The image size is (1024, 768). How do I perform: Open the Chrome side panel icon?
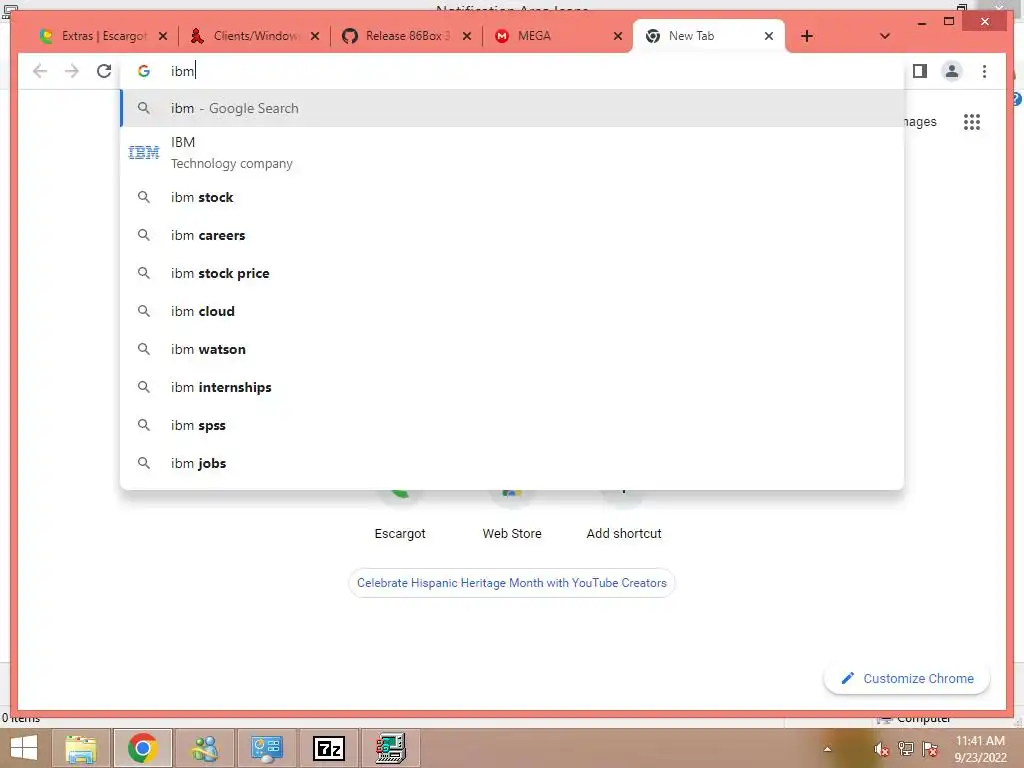coord(920,71)
